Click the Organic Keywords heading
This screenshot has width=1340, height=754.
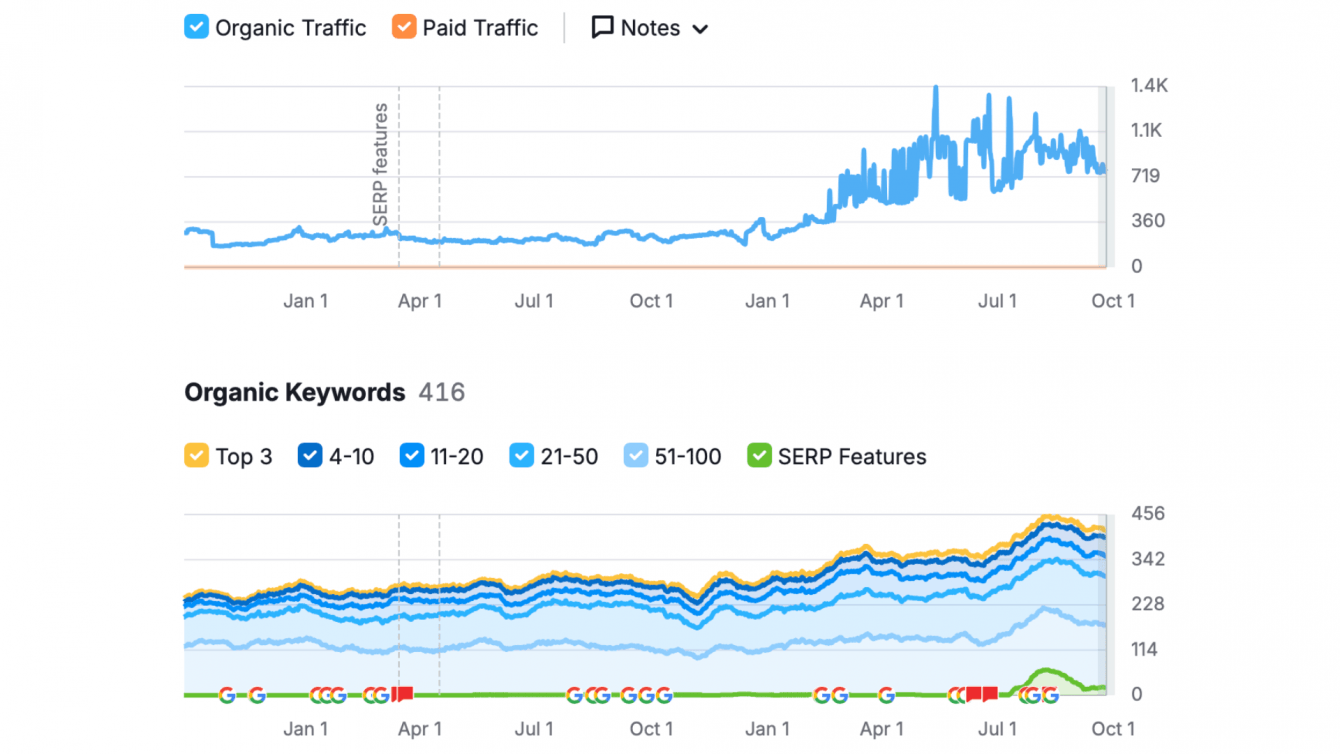click(295, 392)
